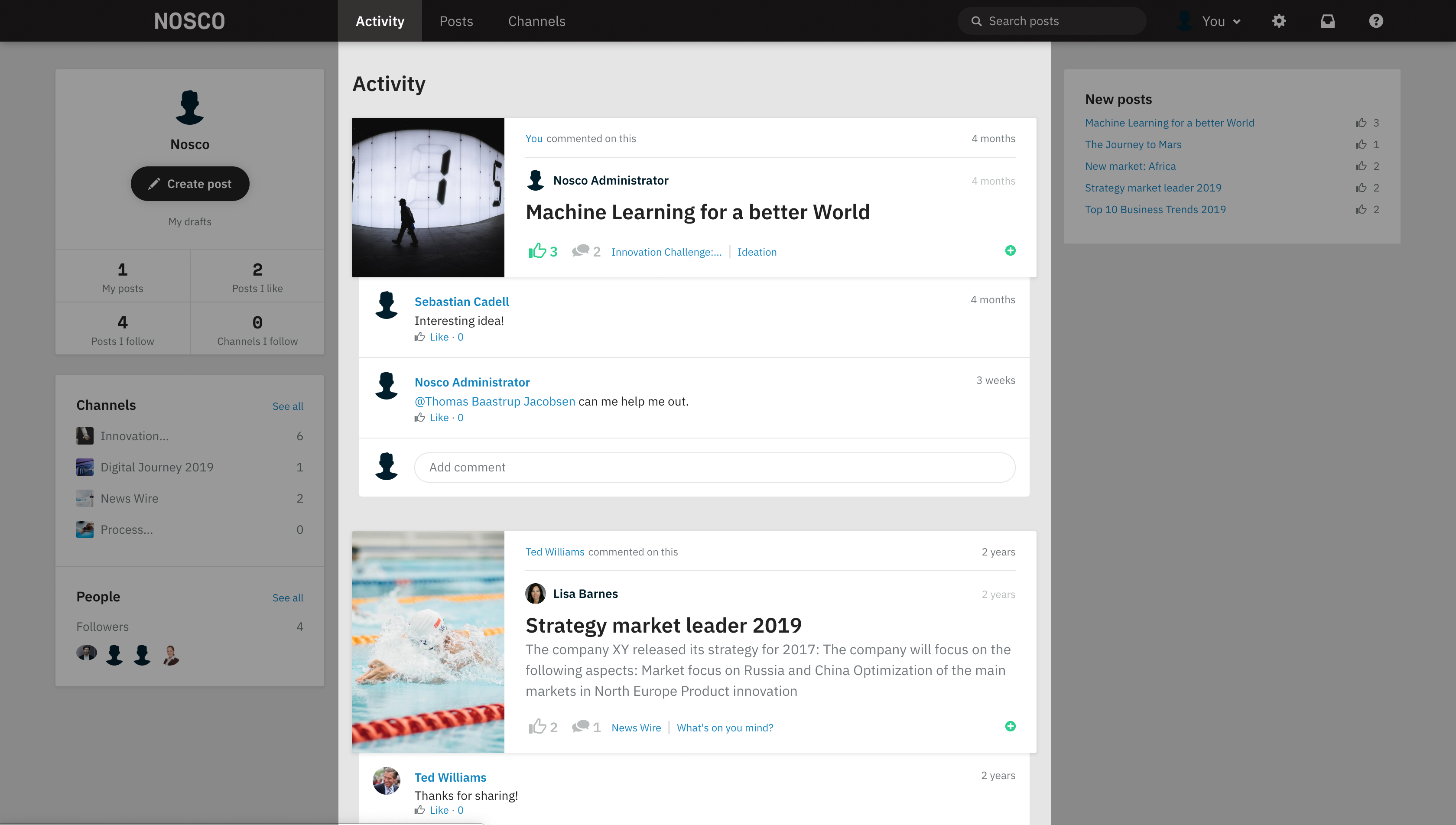Open first follower avatar in People

click(x=87, y=653)
